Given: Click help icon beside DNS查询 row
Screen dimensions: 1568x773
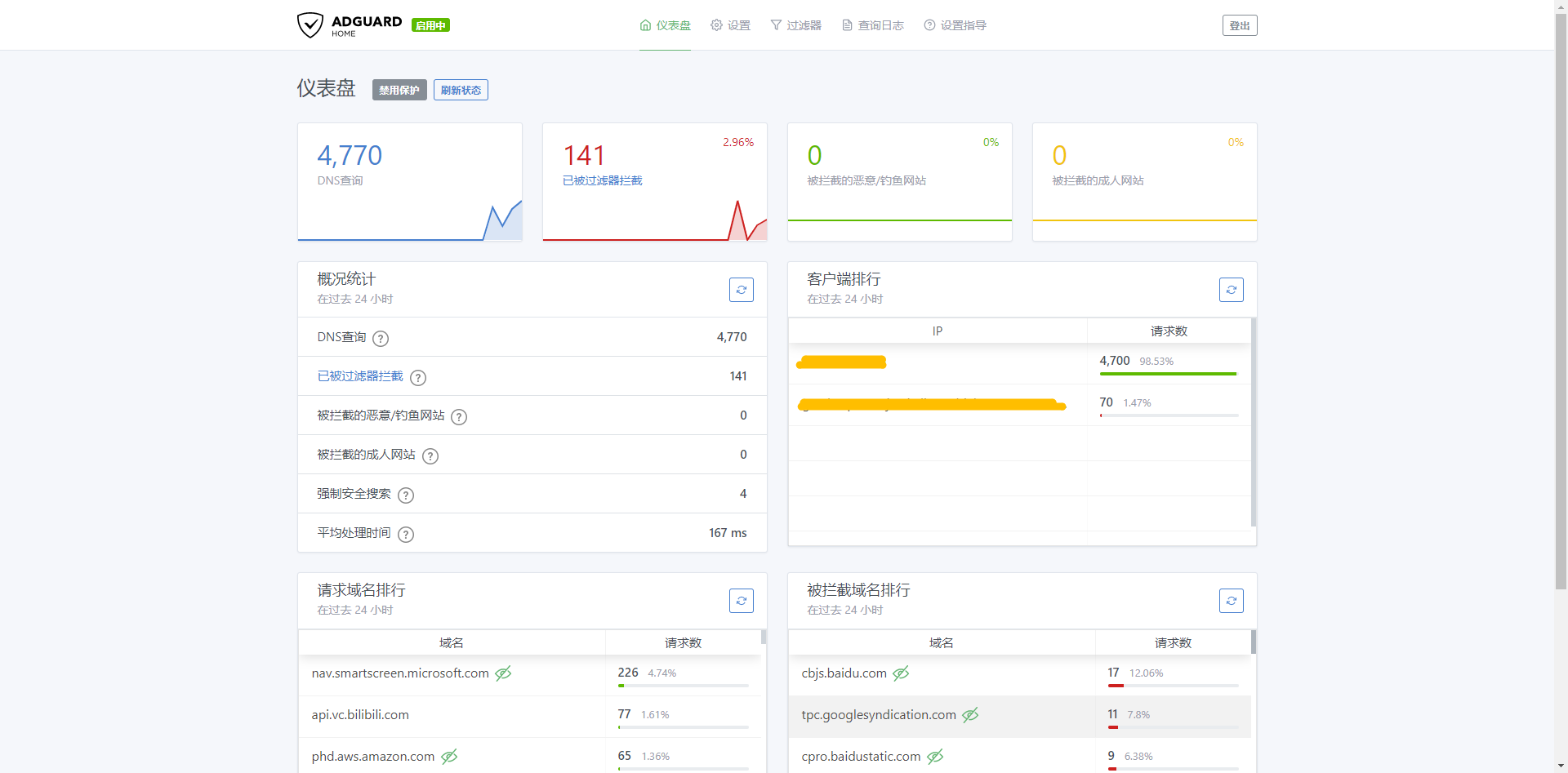Looking at the screenshot, I should 381,338.
